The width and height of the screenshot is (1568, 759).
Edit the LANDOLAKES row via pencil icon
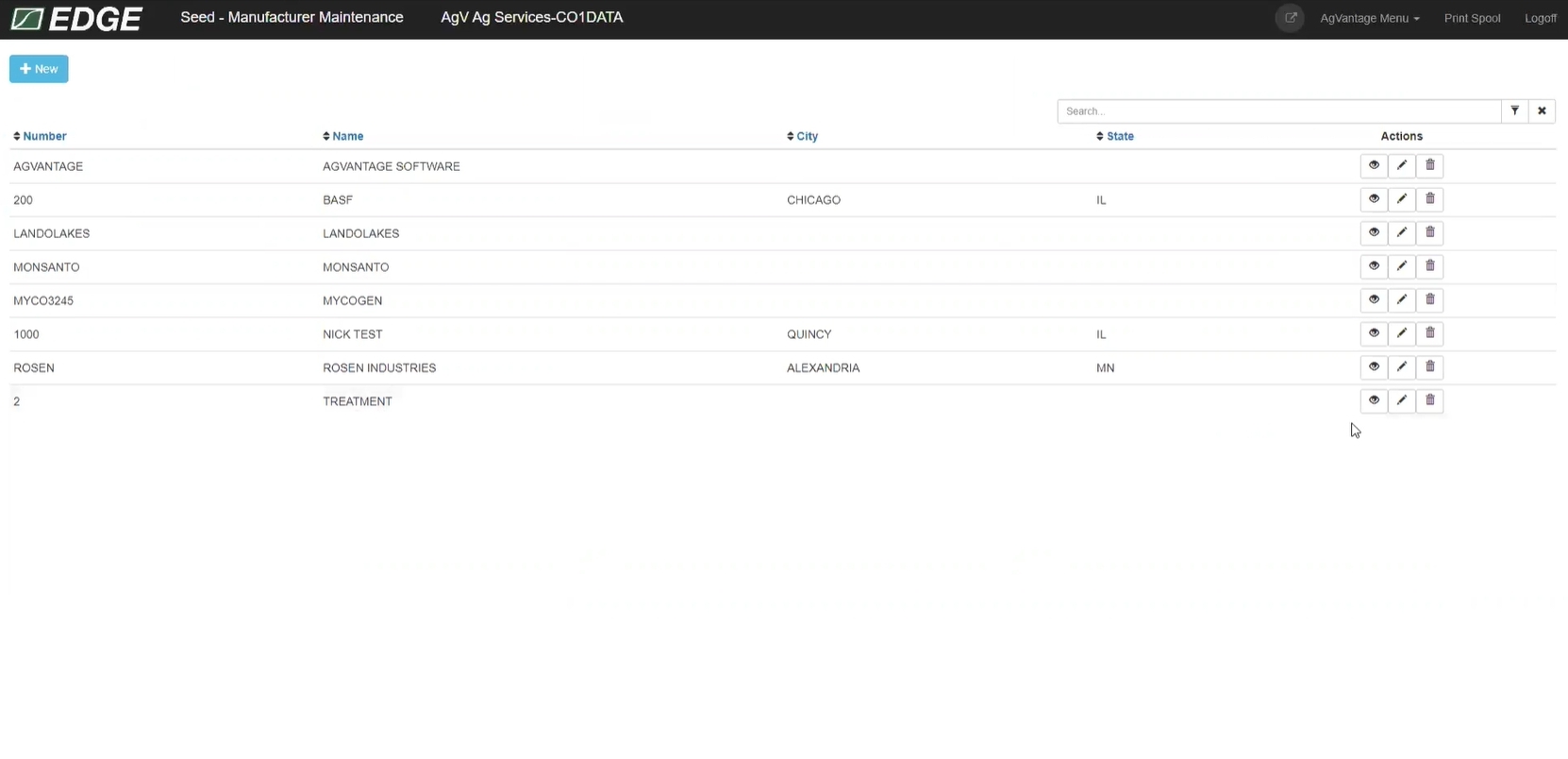[1402, 233]
